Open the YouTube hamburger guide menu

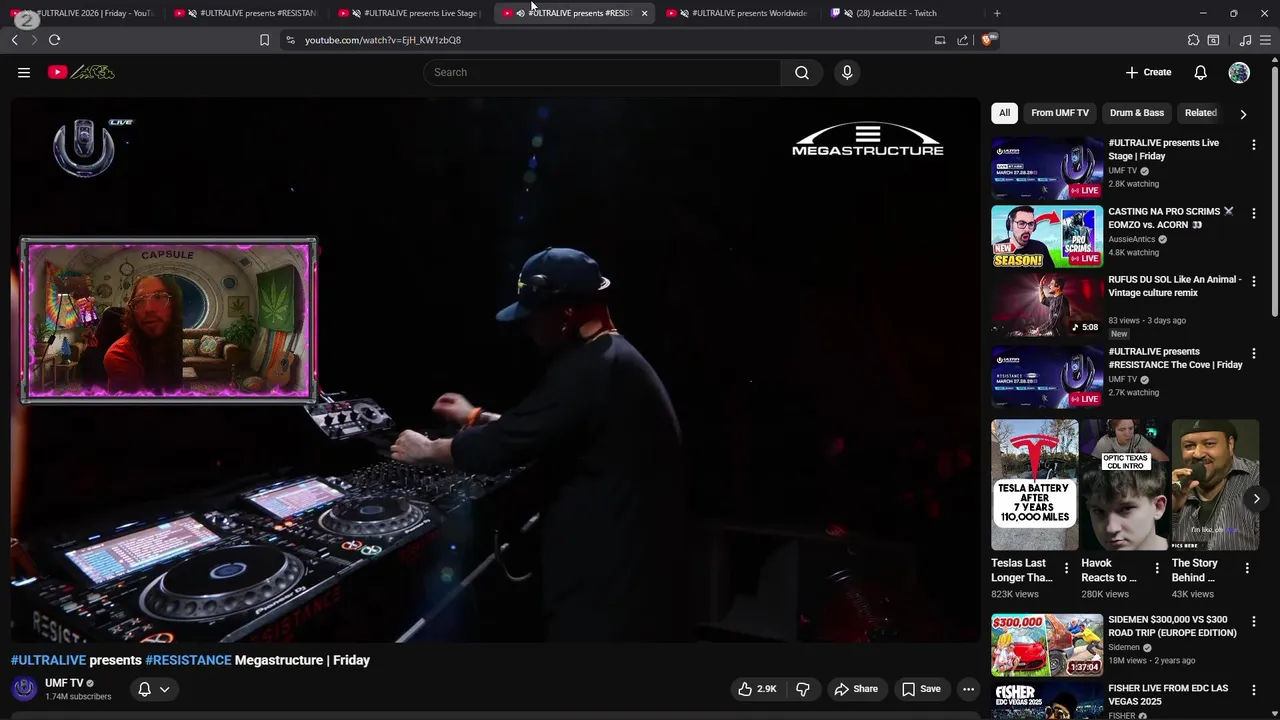point(24,72)
